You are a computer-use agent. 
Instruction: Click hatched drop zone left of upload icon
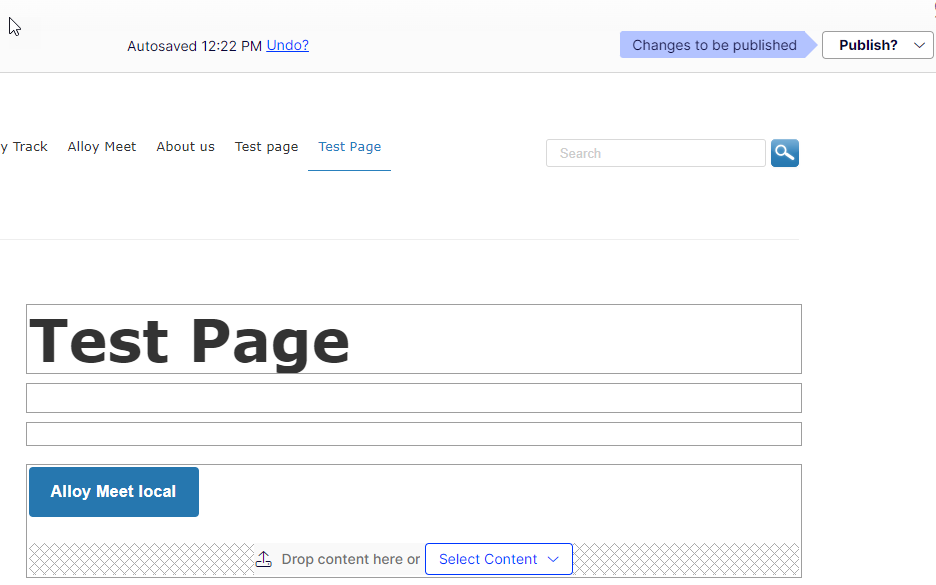140,559
